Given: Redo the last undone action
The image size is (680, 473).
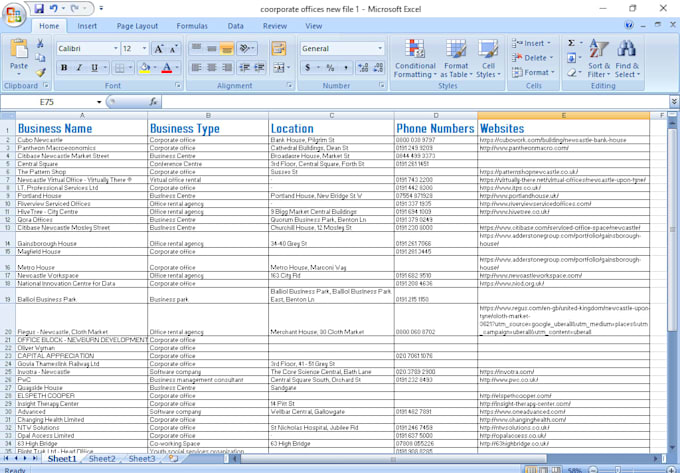Looking at the screenshot, I should (74, 9).
